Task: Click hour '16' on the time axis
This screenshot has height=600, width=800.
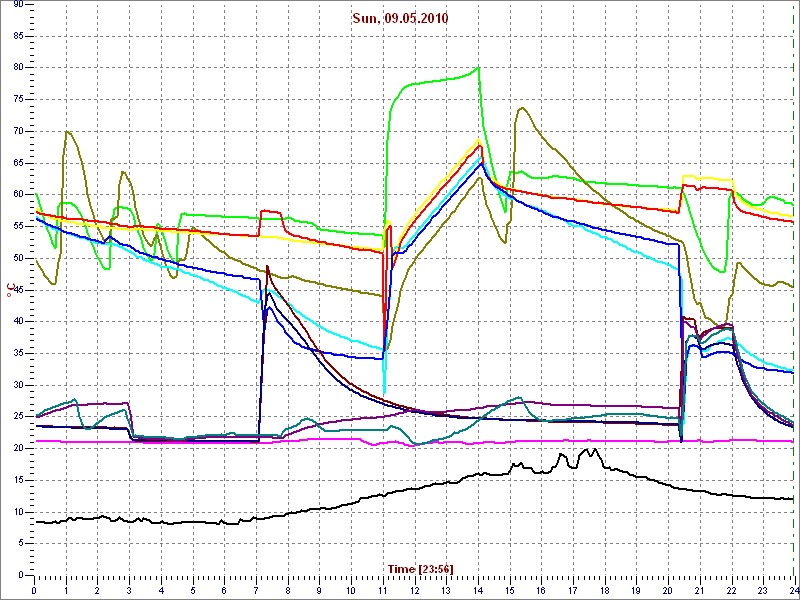Action: [x=541, y=588]
